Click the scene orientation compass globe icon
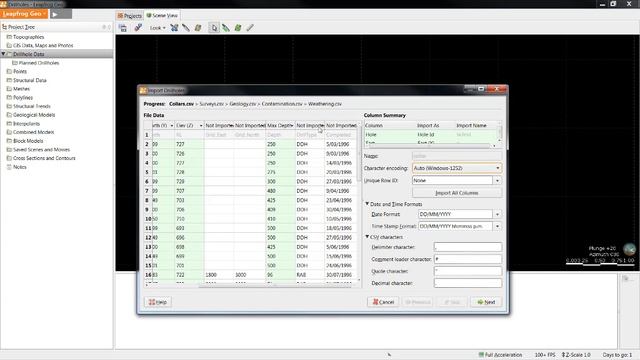 coord(629,249)
